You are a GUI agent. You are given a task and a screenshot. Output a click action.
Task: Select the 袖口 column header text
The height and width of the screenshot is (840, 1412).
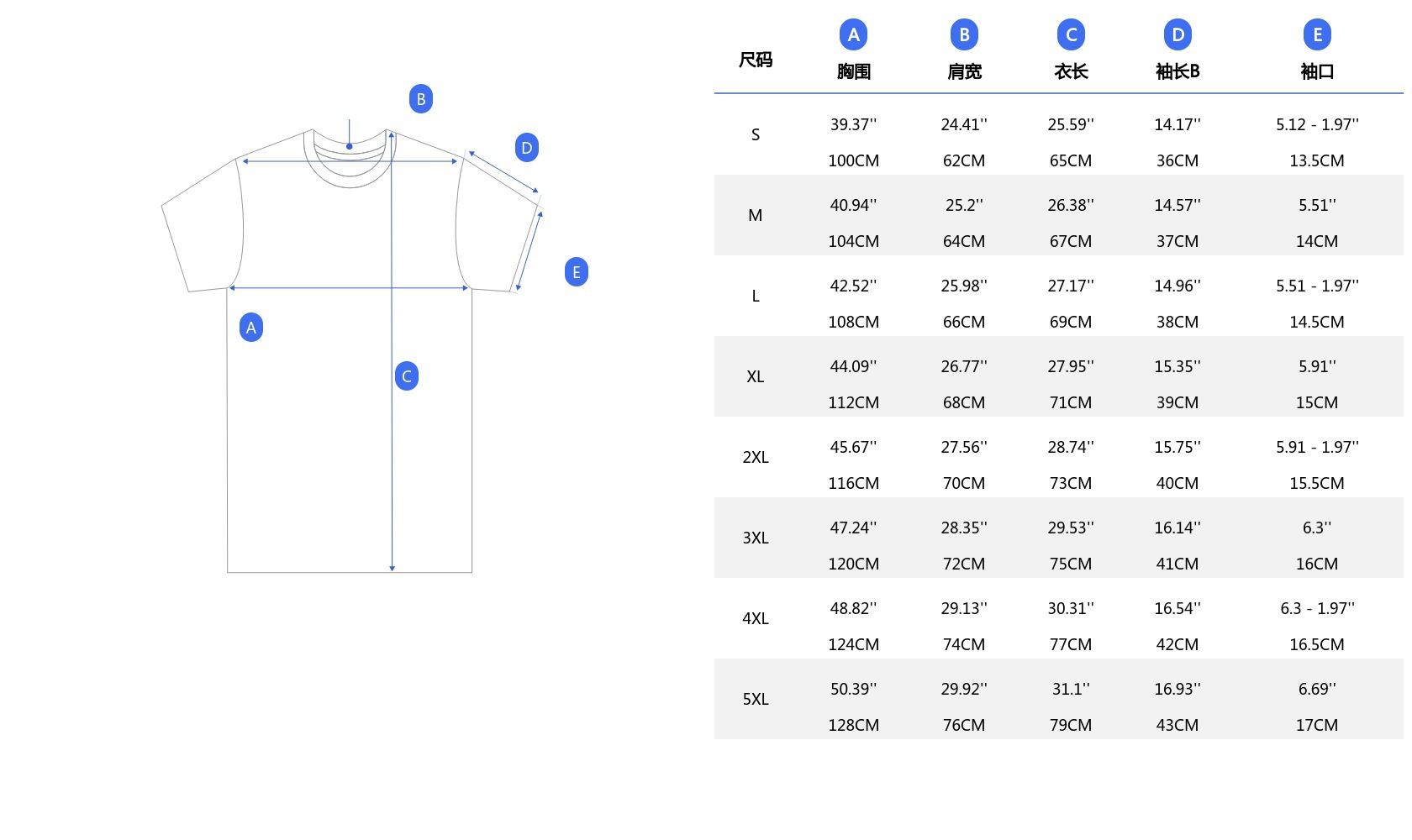(x=1317, y=72)
